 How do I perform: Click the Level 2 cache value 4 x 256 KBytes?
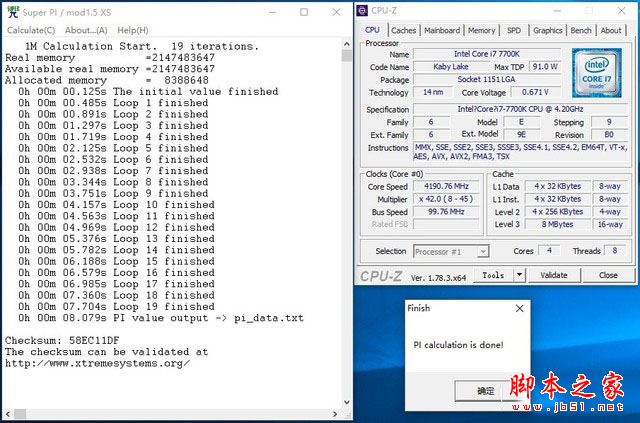coord(557,212)
